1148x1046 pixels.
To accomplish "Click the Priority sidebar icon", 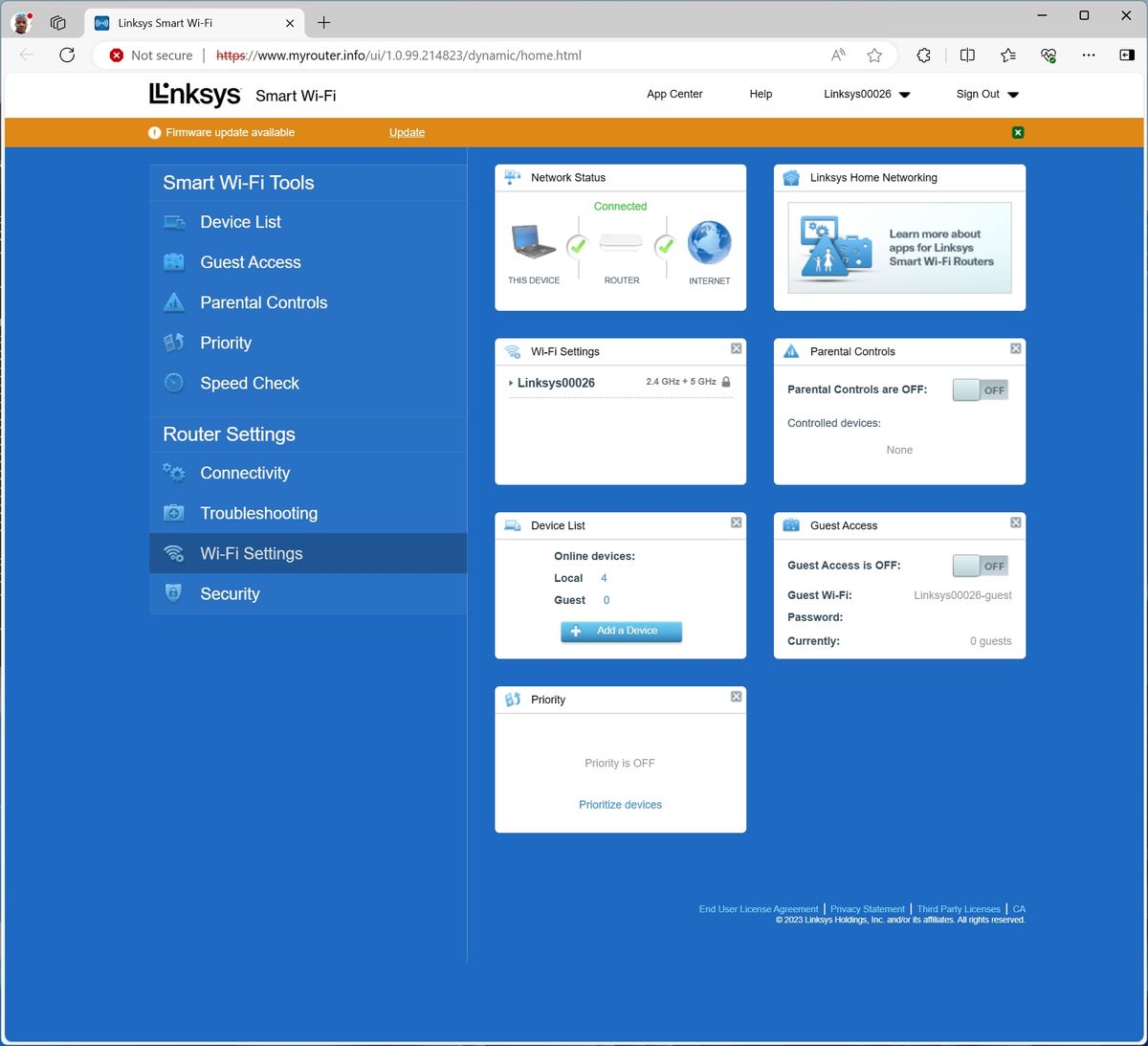I will point(174,343).
